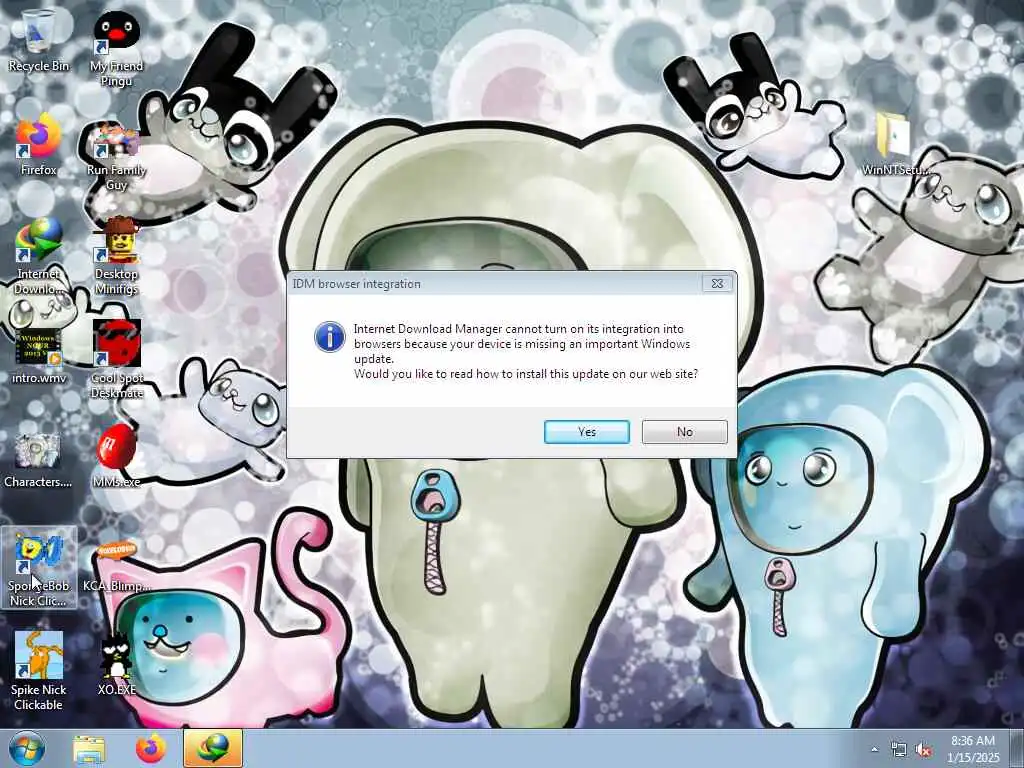Select the KCA Blimp desktop icon
The image size is (1024, 768).
click(116, 567)
